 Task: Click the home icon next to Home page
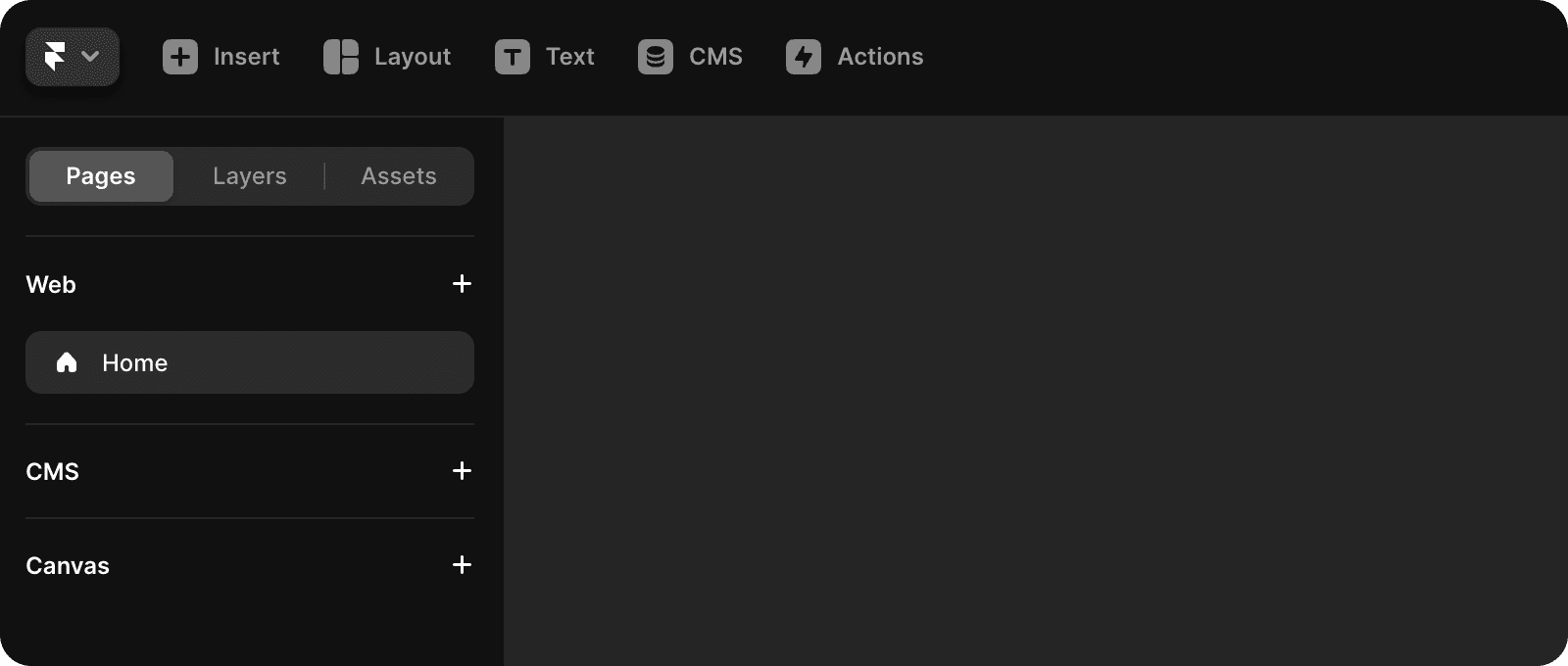(67, 362)
